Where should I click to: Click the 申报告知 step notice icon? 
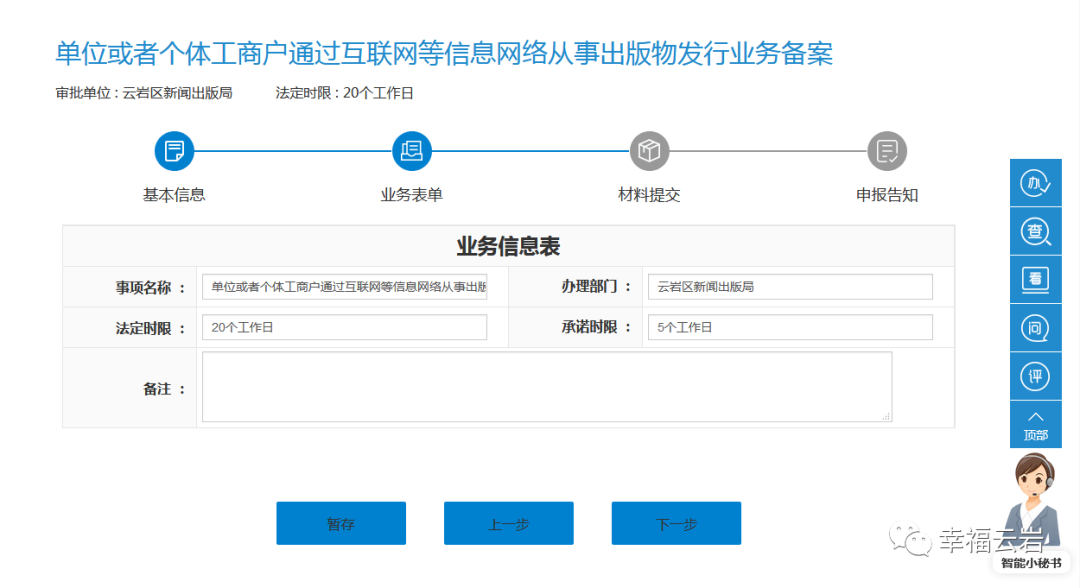tap(886, 150)
